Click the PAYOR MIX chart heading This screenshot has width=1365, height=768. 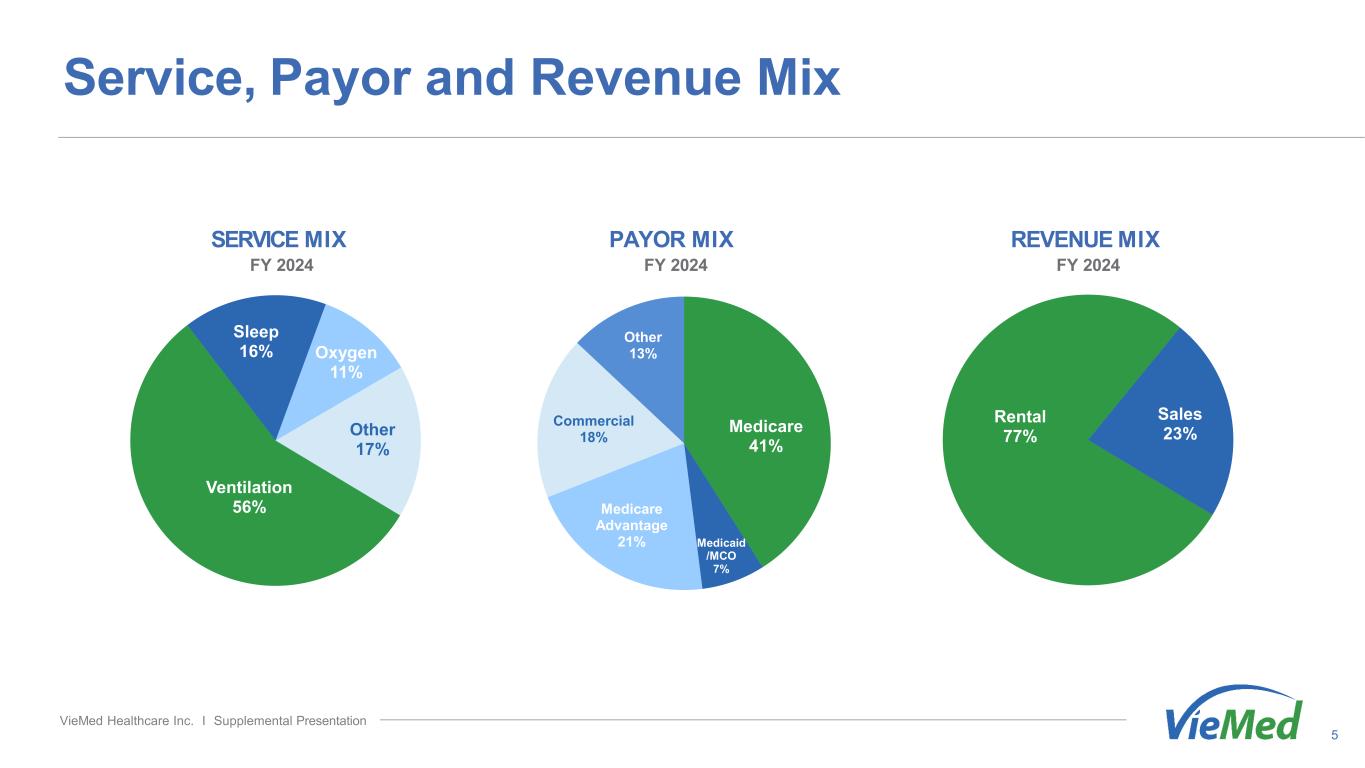pos(671,240)
